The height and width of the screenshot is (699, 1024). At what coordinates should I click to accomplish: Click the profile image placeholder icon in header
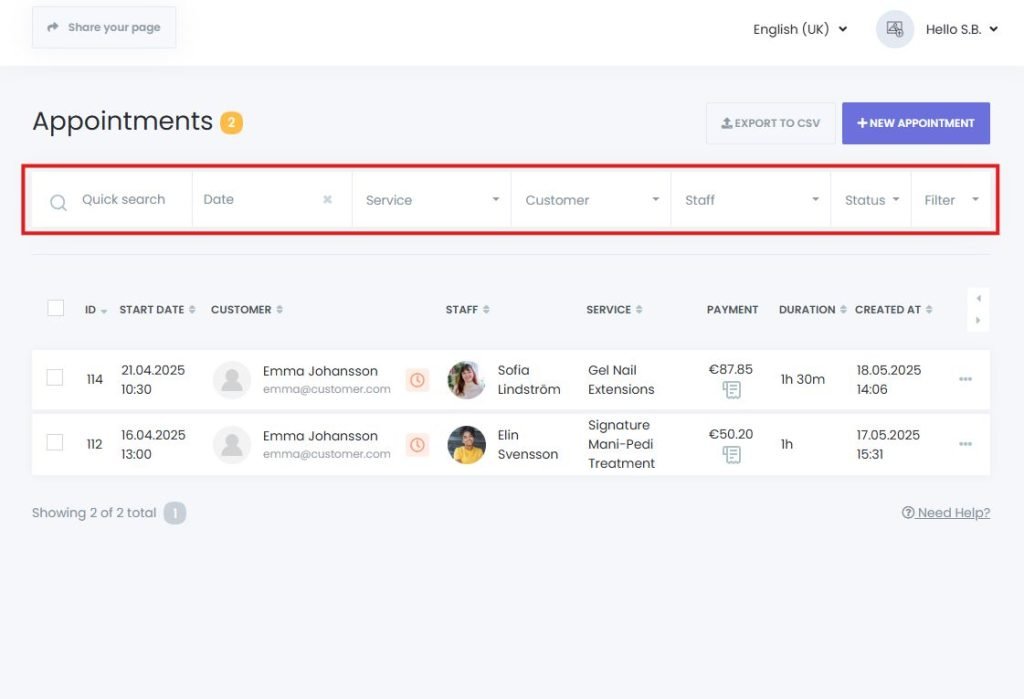(x=894, y=29)
